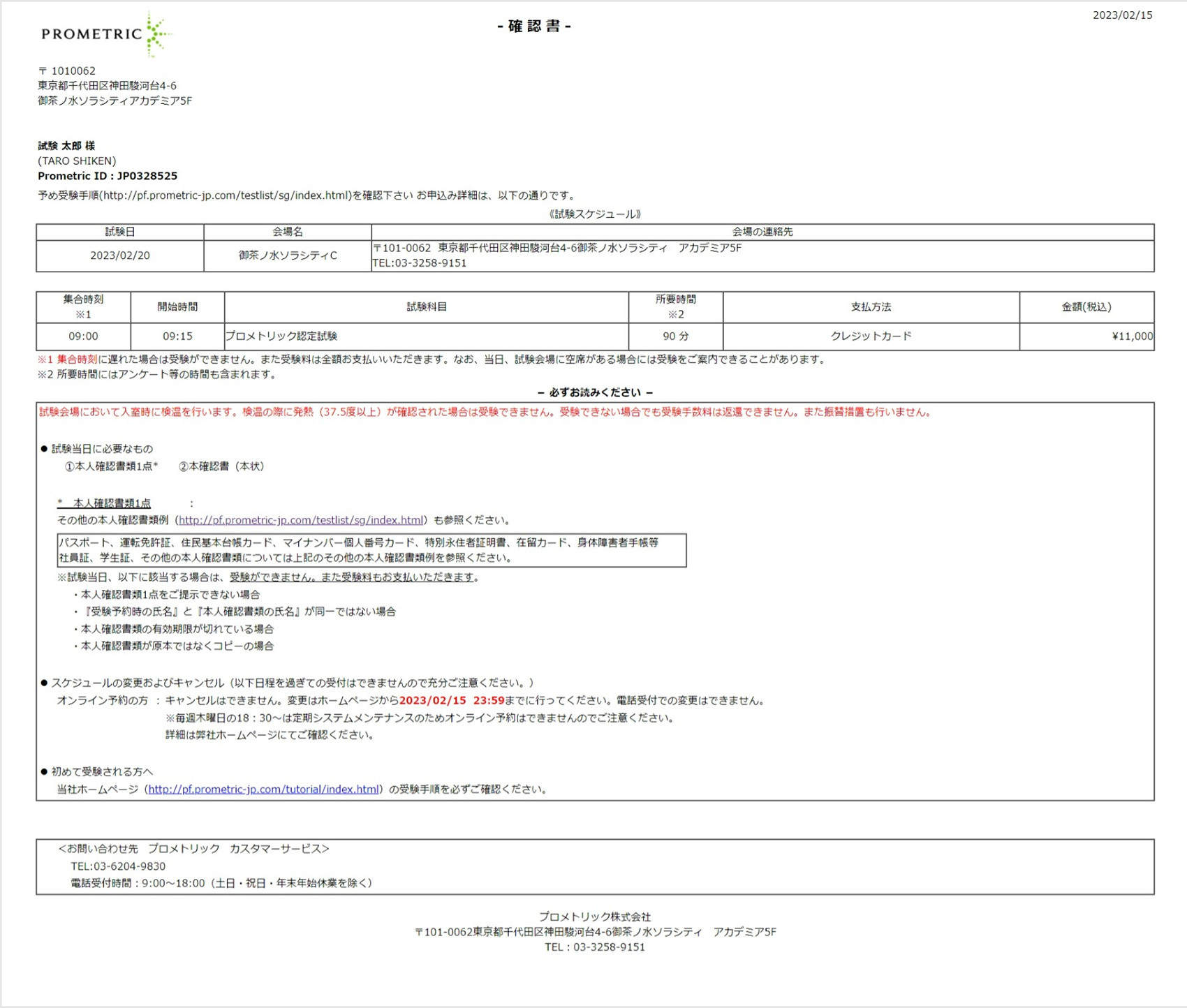Click the ※1 集合時刻 footnote in red
1187x1008 pixels.
[x=67, y=360]
